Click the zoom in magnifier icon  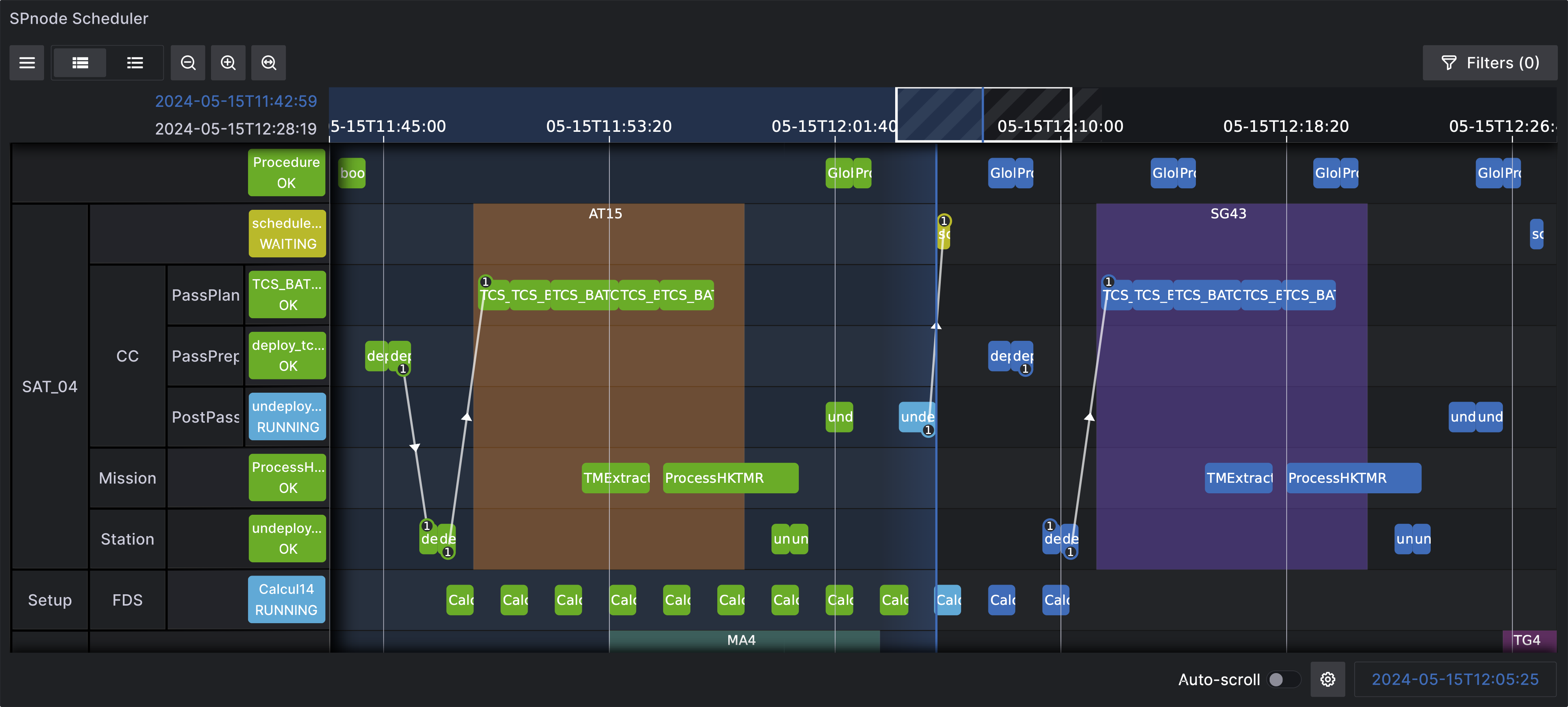coord(228,63)
